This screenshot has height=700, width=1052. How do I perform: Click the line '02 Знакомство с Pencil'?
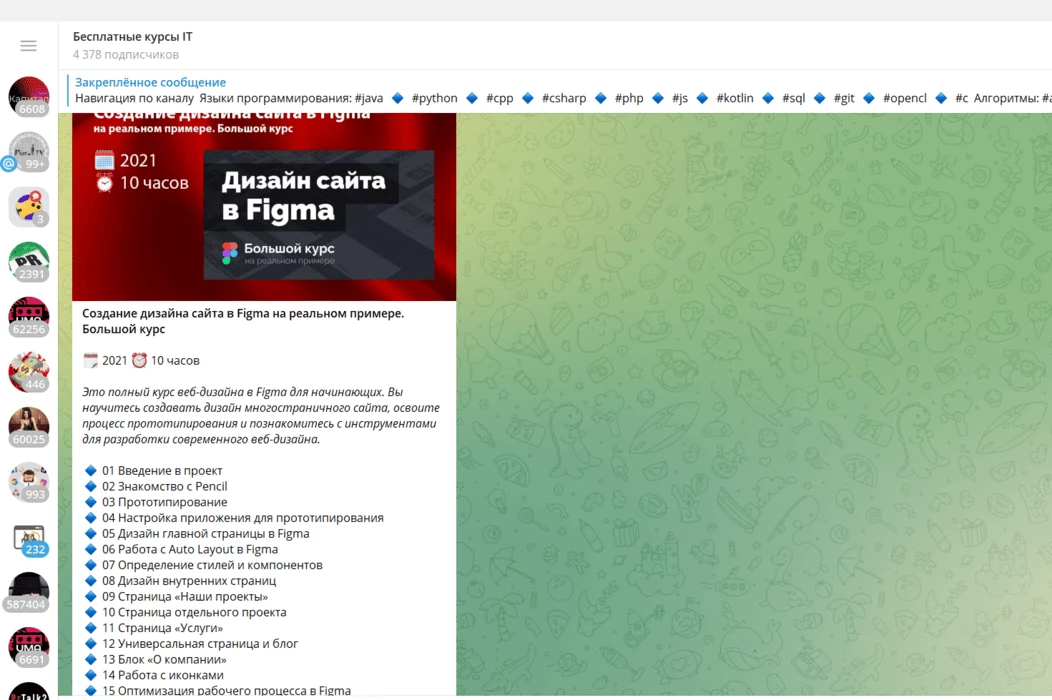tap(164, 486)
